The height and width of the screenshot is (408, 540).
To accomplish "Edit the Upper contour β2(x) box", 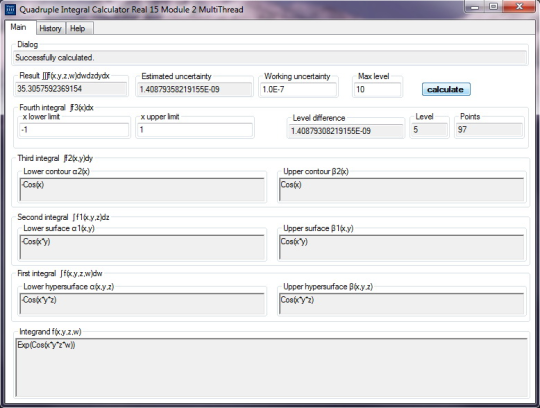I will pyautogui.click(x=402, y=189).
